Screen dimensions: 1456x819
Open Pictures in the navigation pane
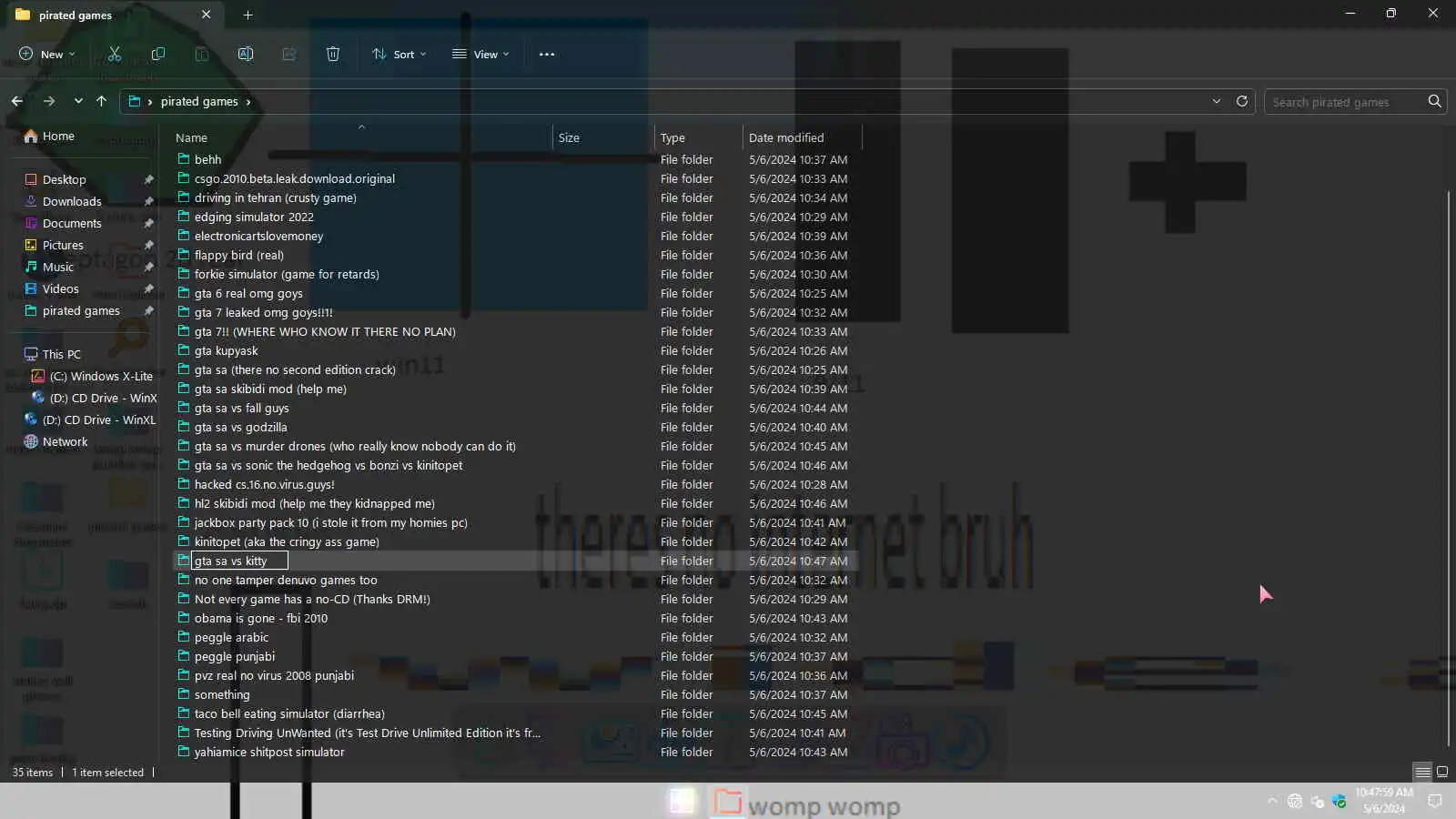pos(63,245)
